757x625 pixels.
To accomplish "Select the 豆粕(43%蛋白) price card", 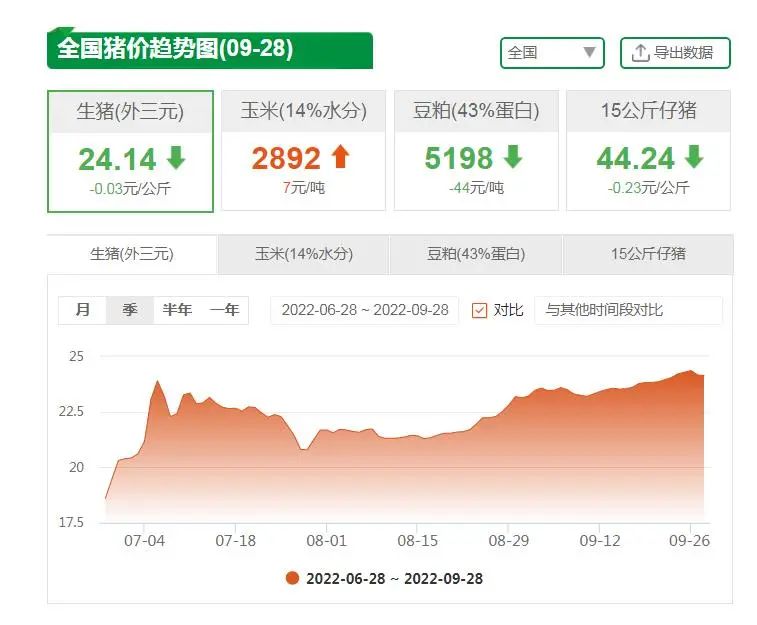I will click(x=476, y=150).
